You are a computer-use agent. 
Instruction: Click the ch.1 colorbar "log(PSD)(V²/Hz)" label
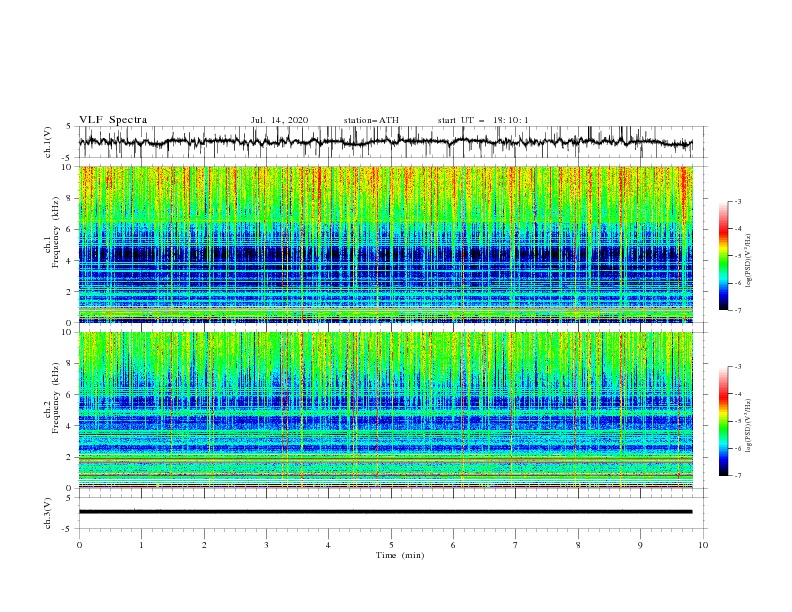[748, 260]
